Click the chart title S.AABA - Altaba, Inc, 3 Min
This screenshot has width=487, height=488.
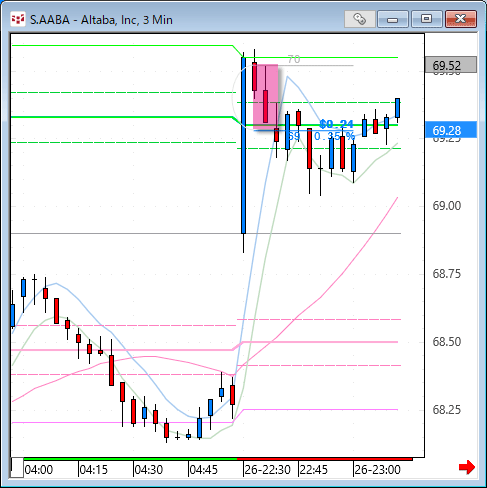point(101,20)
